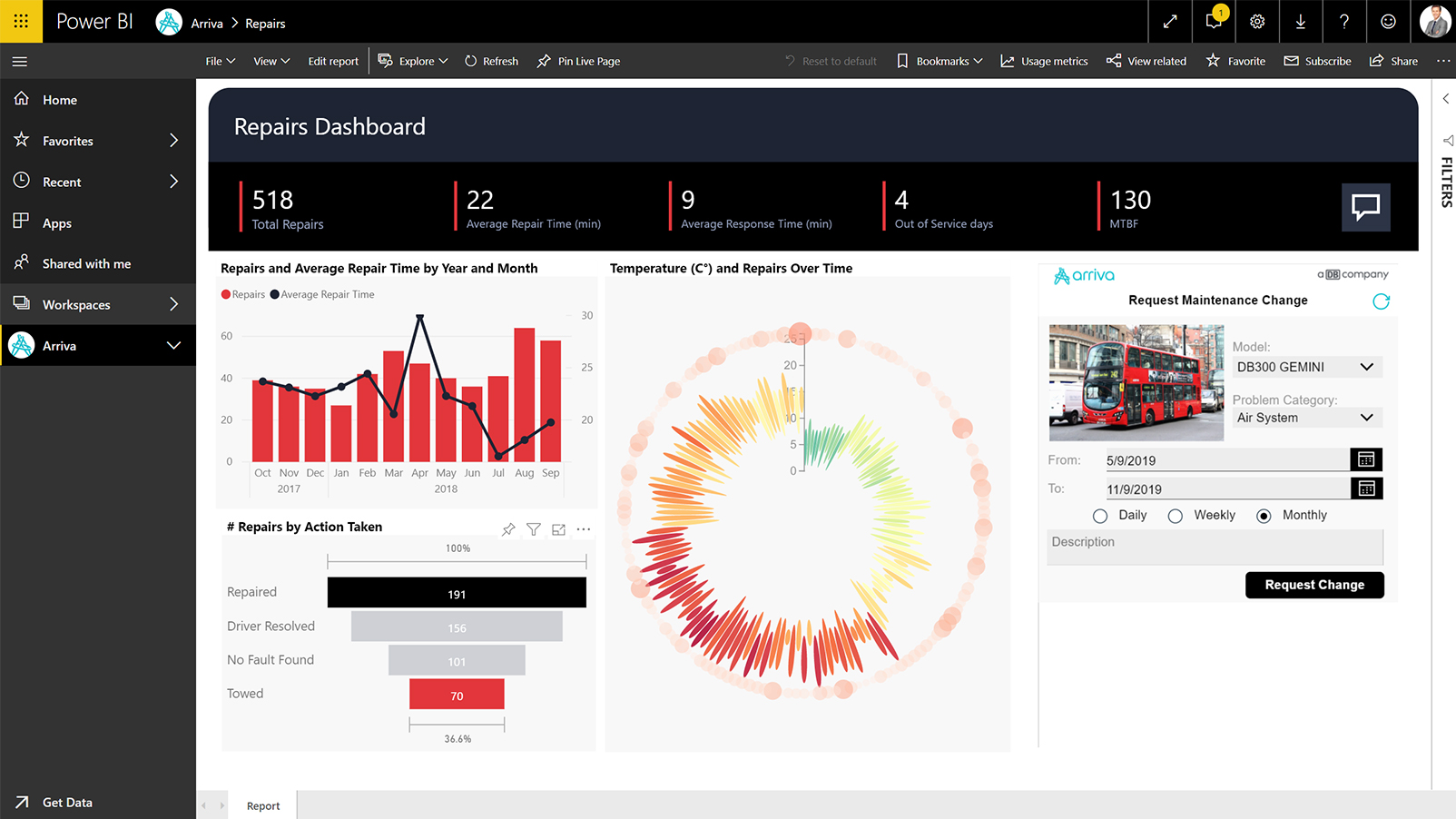Viewport: 1456px width, 819px height.
Task: Select the Weekly frequency option
Action: pos(1176,515)
